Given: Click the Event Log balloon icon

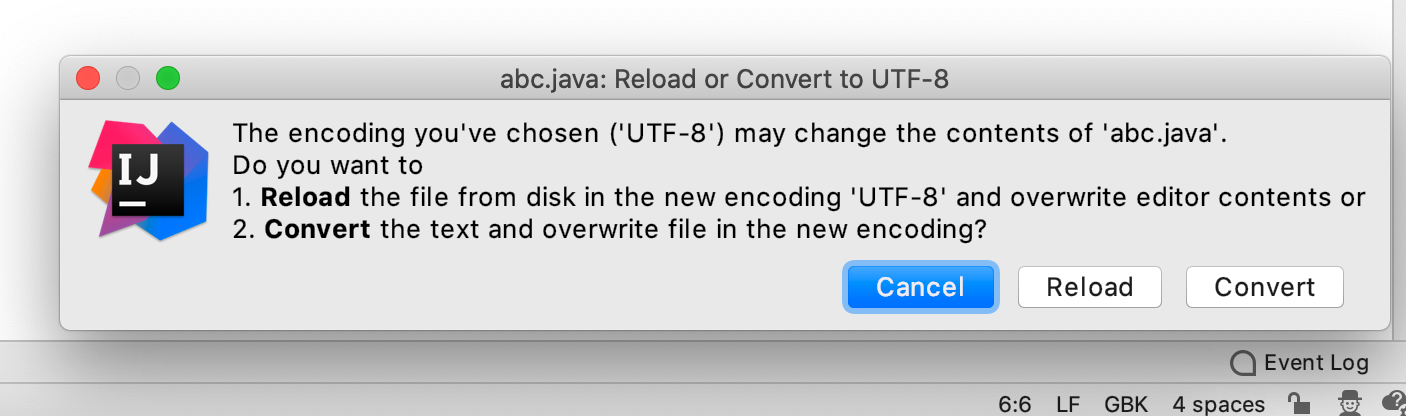Looking at the screenshot, I should click(x=1243, y=363).
